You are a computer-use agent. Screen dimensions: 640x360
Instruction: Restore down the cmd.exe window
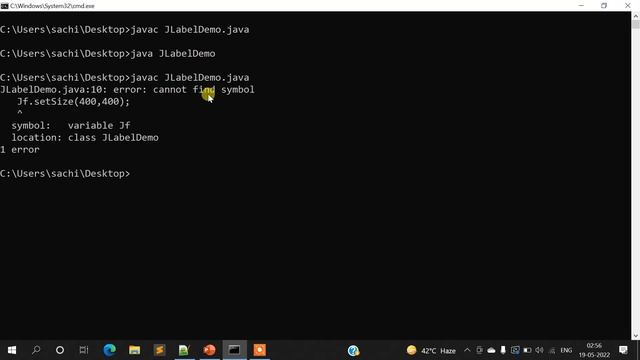click(x=604, y=6)
